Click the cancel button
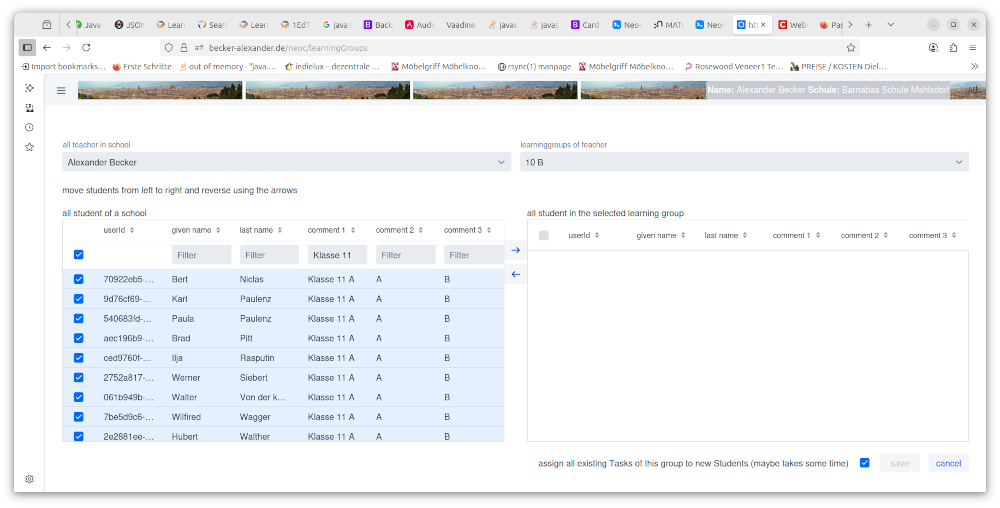Viewport: 1000px width, 508px height. click(x=948, y=463)
